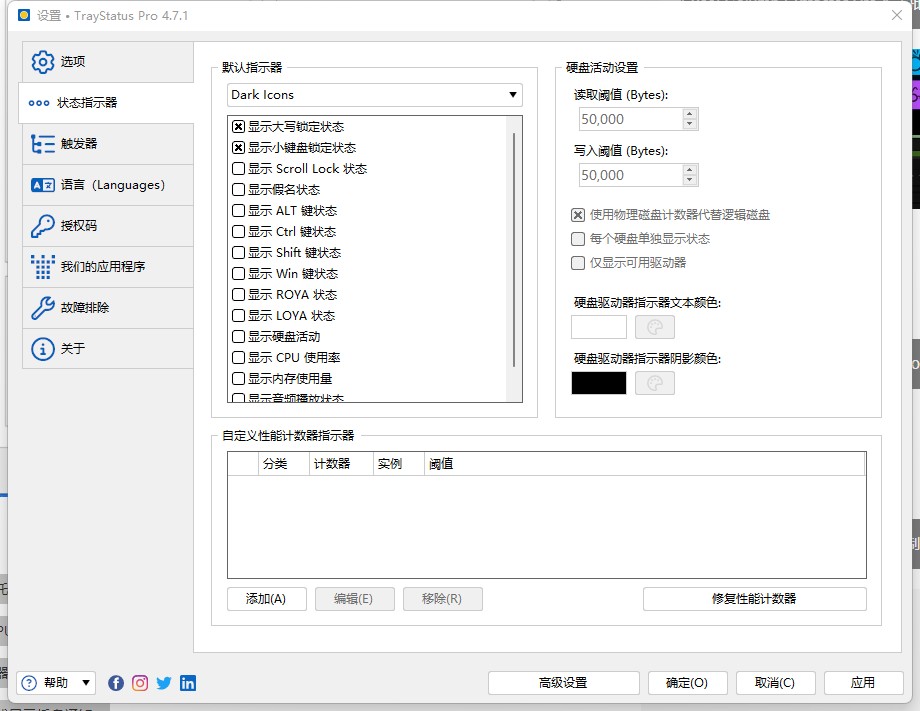Image resolution: width=920 pixels, height=711 pixels.
Task: Open the LinkedIn icon link
Action: pyautogui.click(x=188, y=683)
